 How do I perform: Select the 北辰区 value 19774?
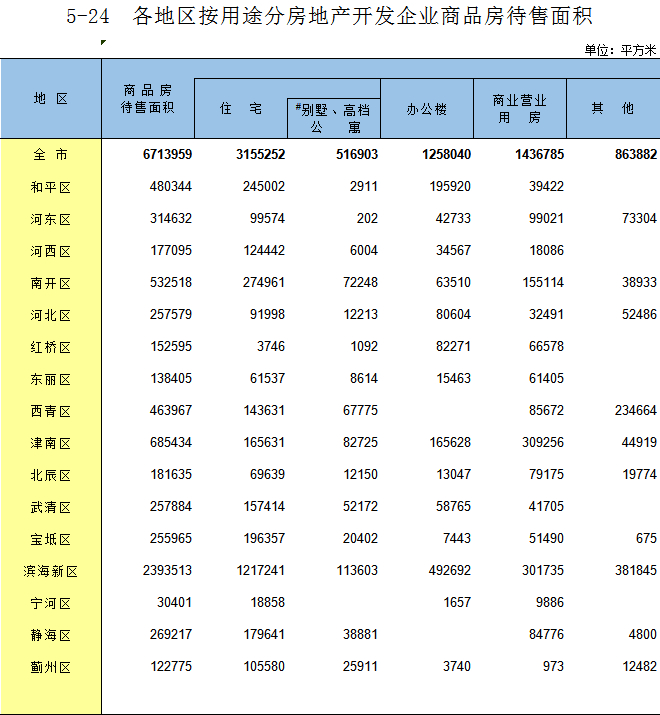tap(639, 474)
